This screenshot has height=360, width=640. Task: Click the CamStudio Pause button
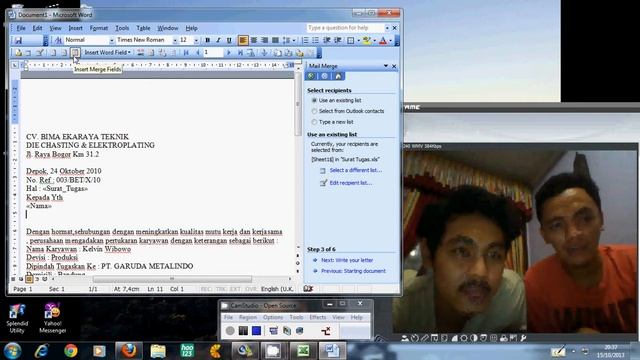243,331
